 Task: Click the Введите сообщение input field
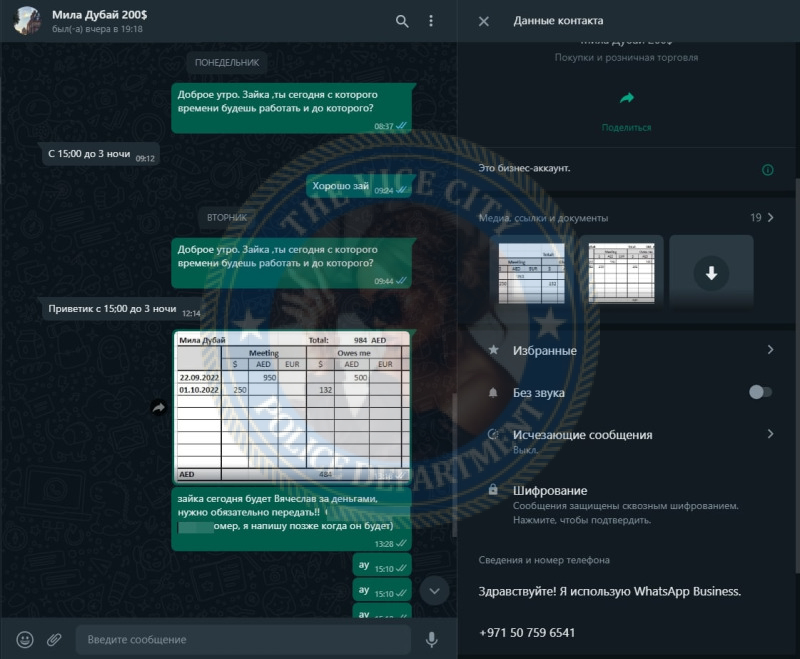[243, 640]
